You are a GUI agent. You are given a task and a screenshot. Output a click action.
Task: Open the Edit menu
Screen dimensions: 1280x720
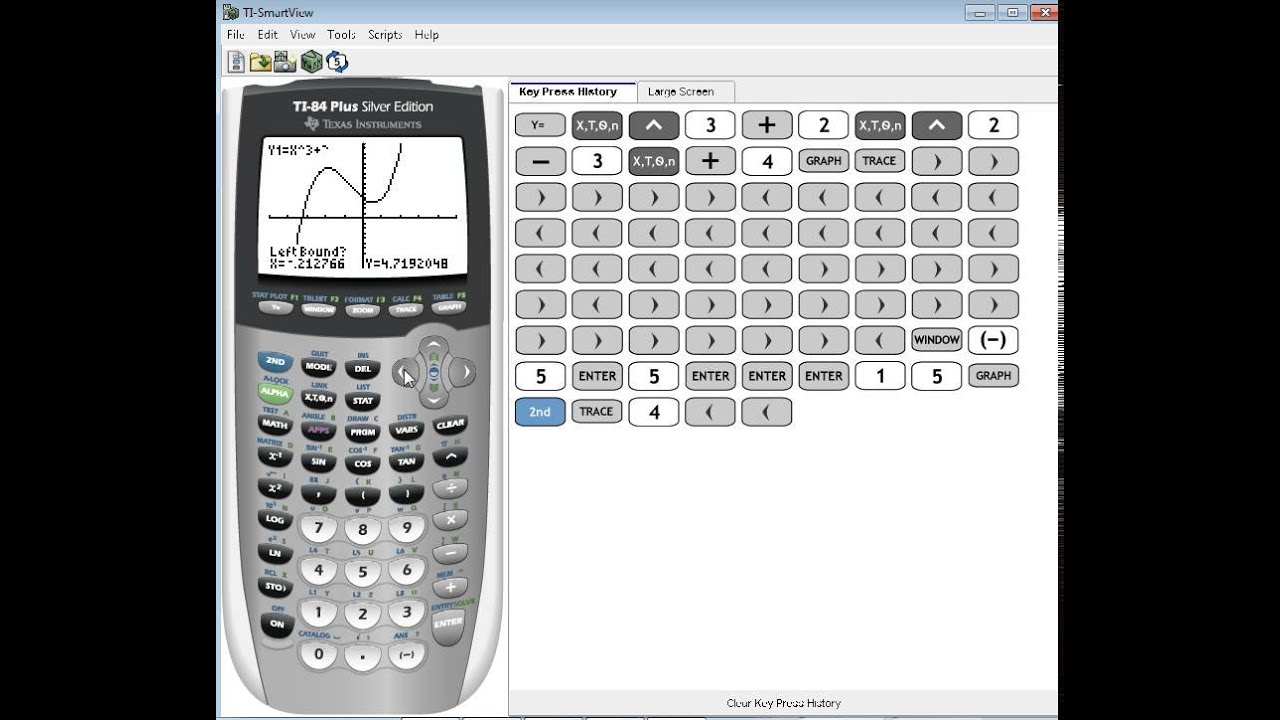267,34
